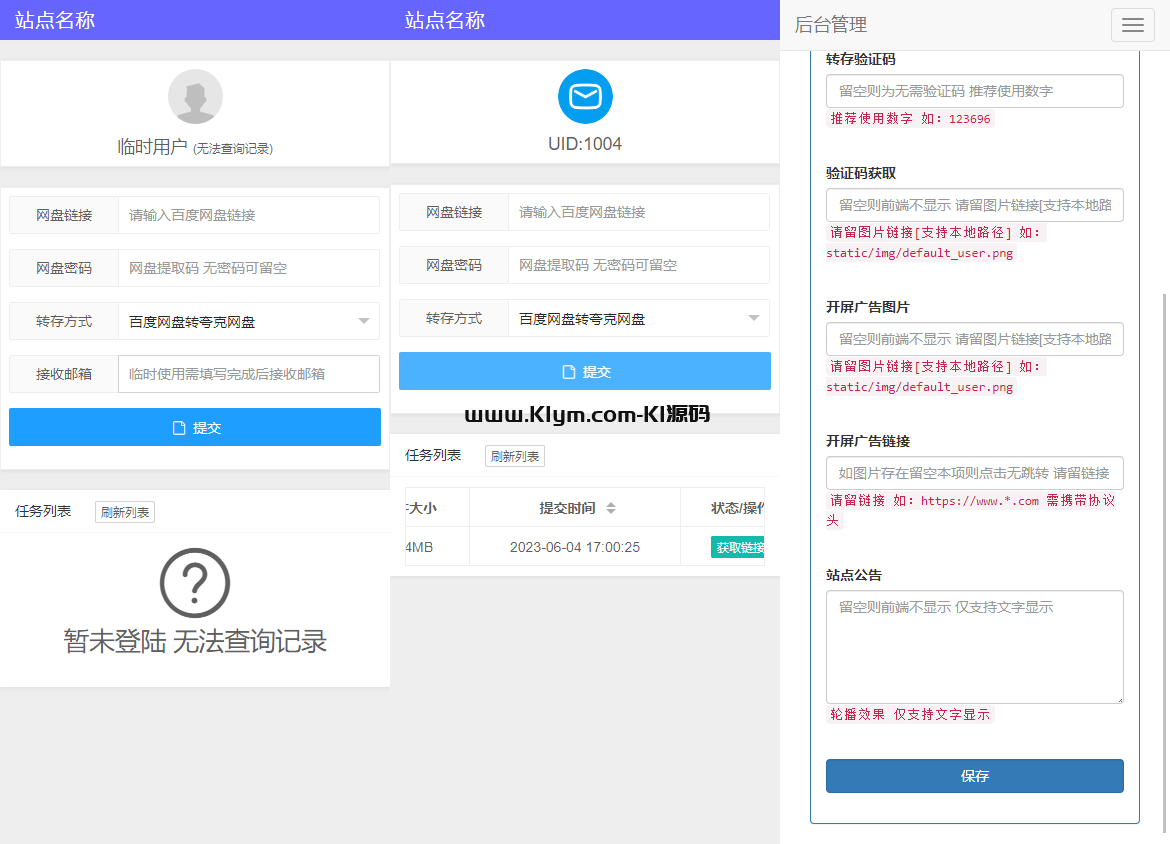Click the temporary user avatar icon
The width and height of the screenshot is (1170, 844).
point(195,97)
